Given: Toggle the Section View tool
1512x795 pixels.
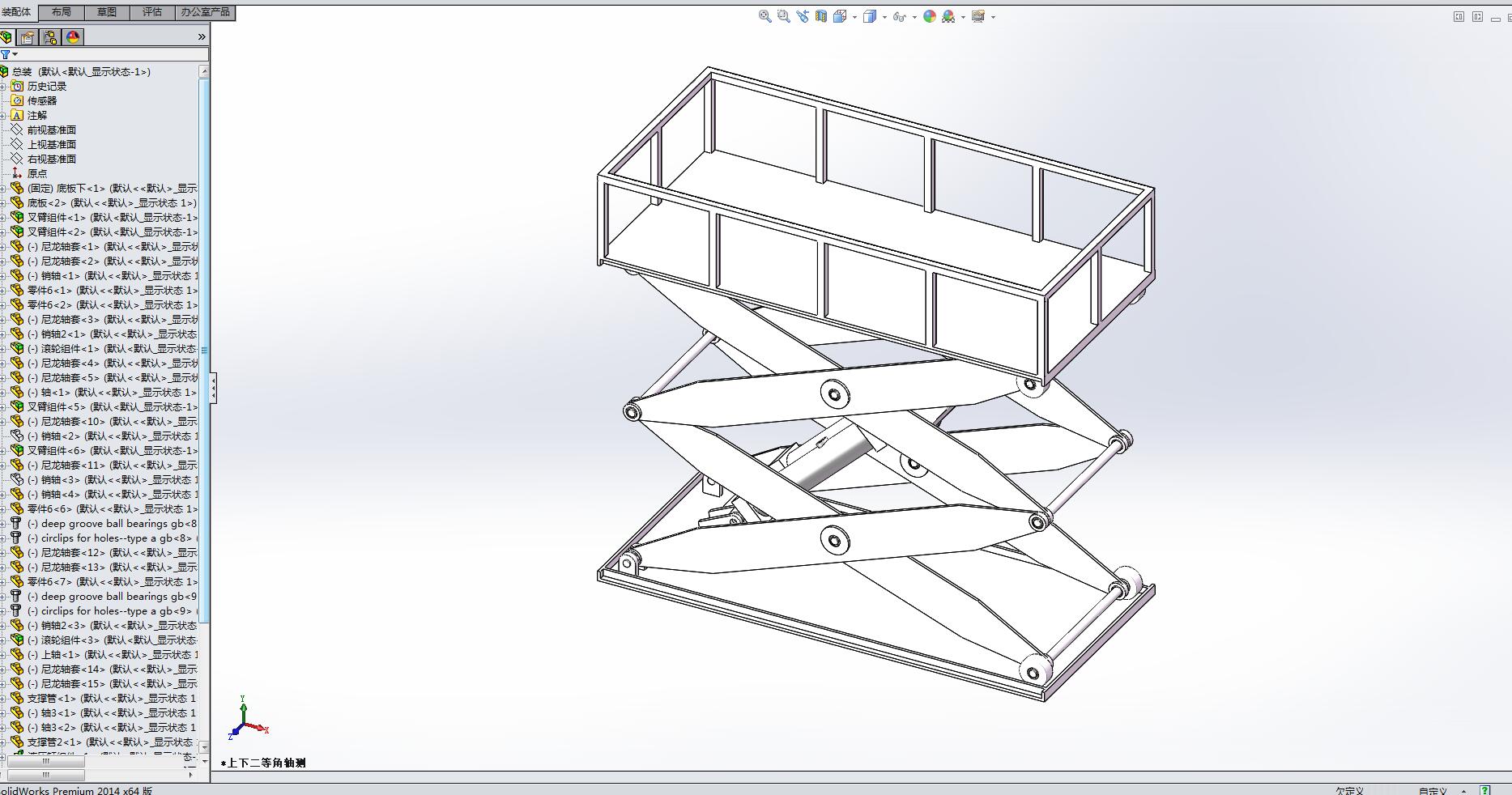Looking at the screenshot, I should 821,16.
